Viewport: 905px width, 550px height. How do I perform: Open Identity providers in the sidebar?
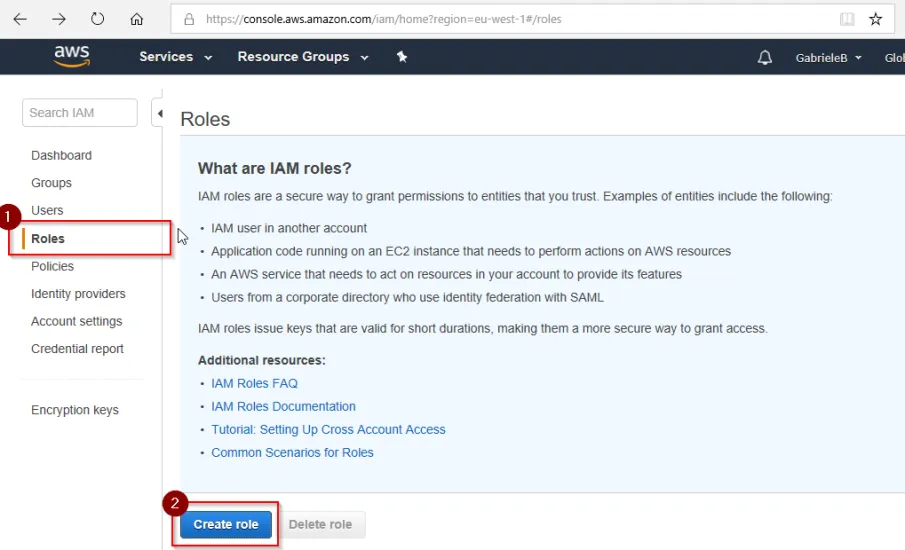click(78, 294)
